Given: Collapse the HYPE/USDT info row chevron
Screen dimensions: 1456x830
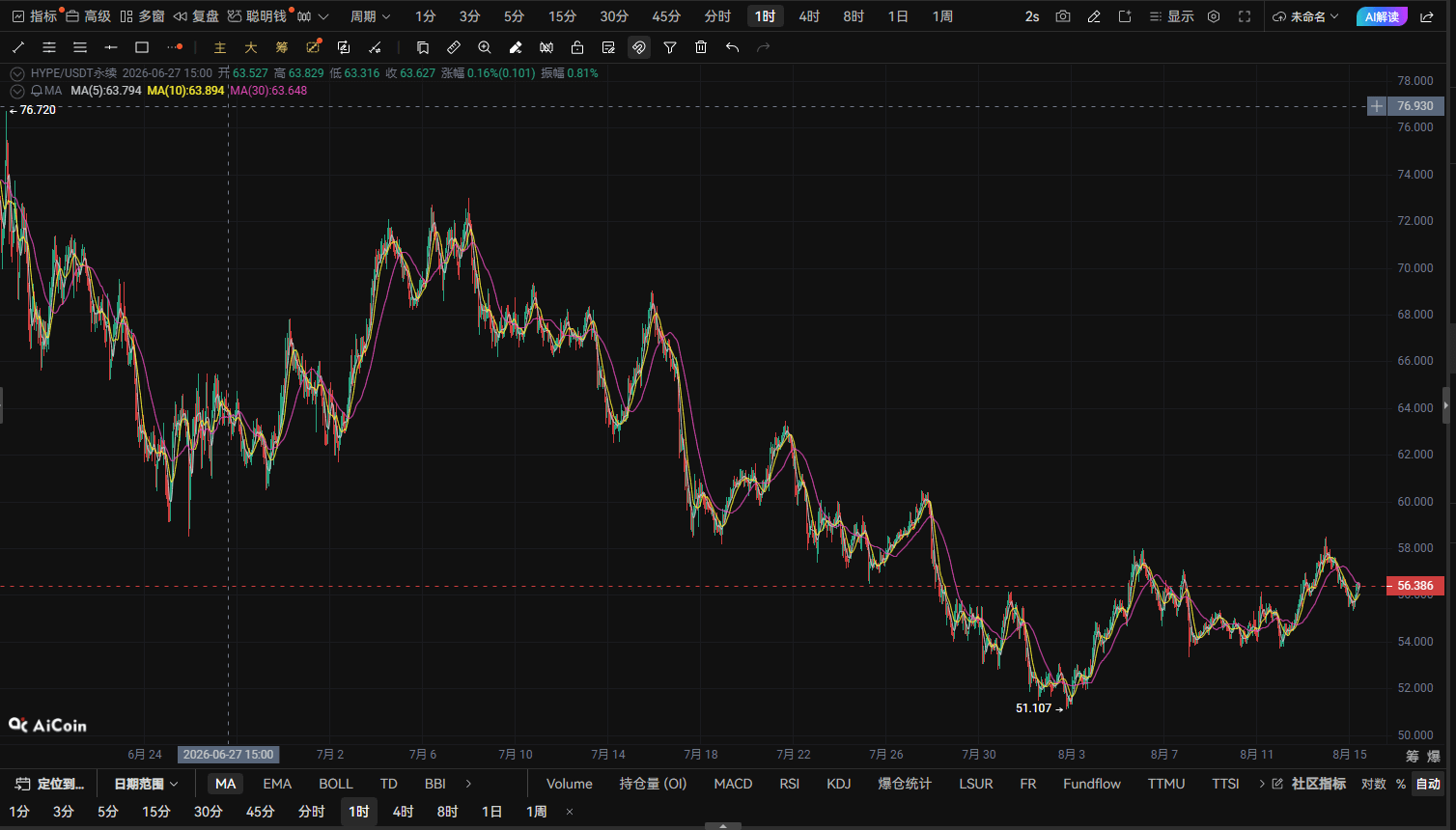Looking at the screenshot, I should pyautogui.click(x=16, y=73).
